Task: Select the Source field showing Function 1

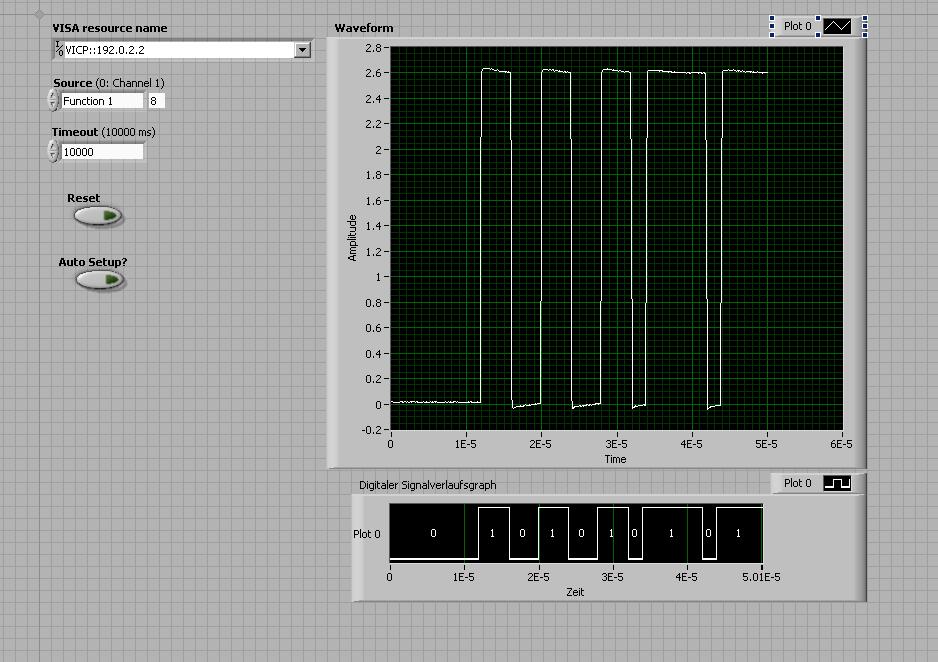Action: pyautogui.click(x=101, y=101)
